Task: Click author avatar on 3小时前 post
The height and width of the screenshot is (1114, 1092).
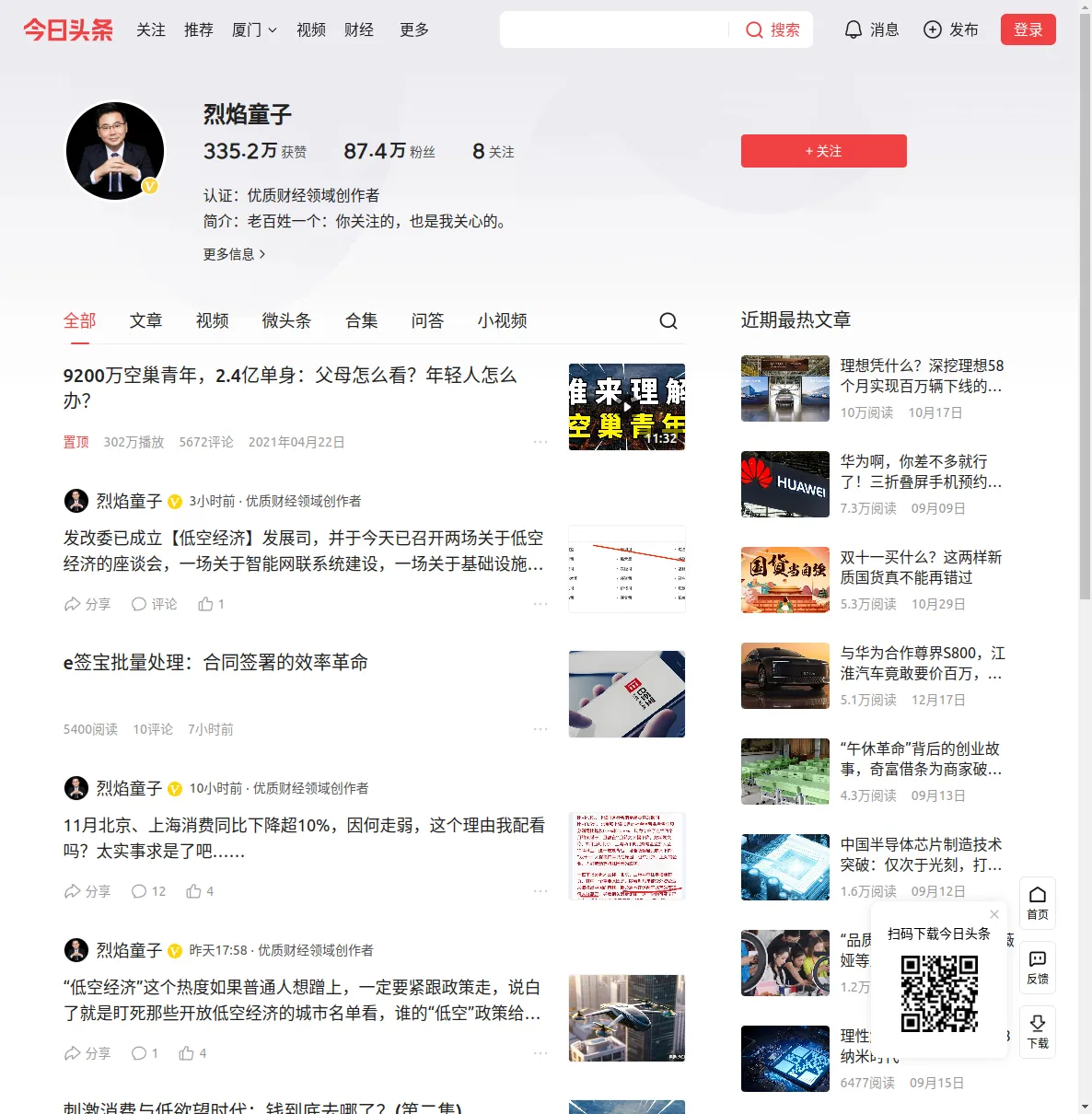Action: 76,501
